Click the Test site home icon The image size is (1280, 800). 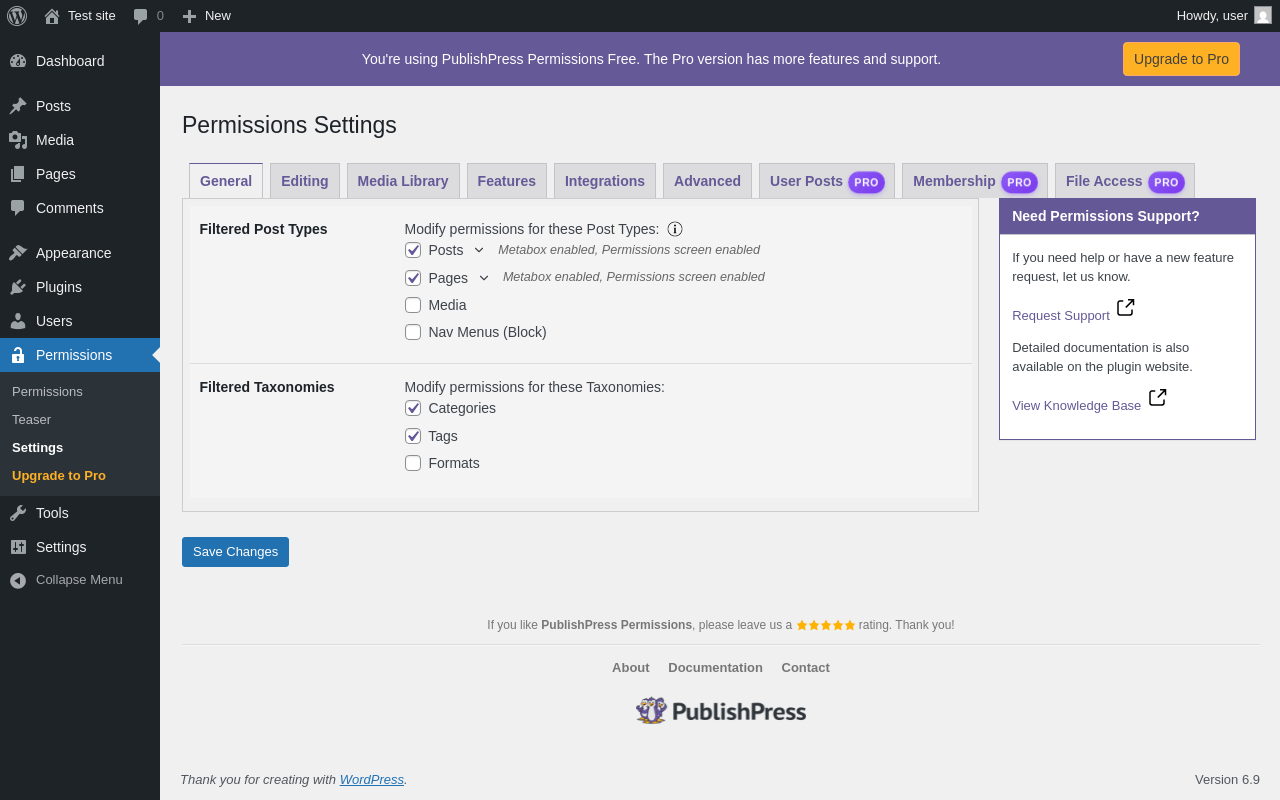[52, 16]
